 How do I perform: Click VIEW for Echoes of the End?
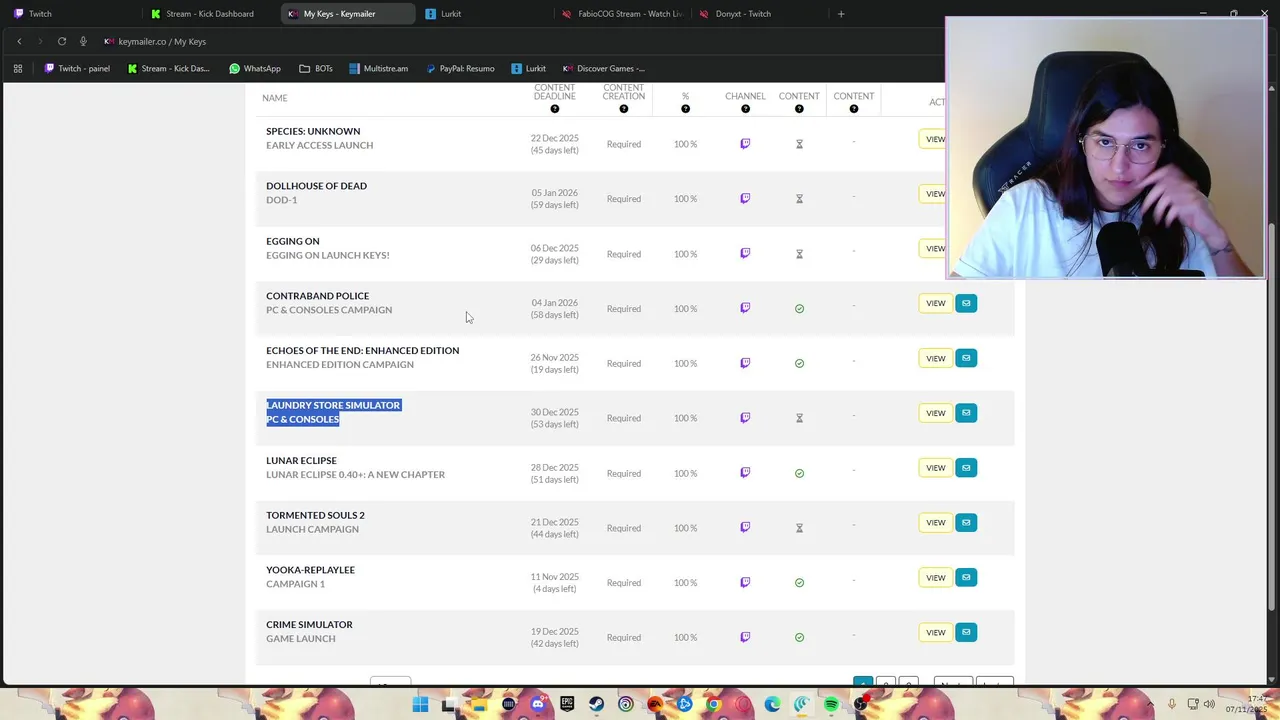click(936, 358)
